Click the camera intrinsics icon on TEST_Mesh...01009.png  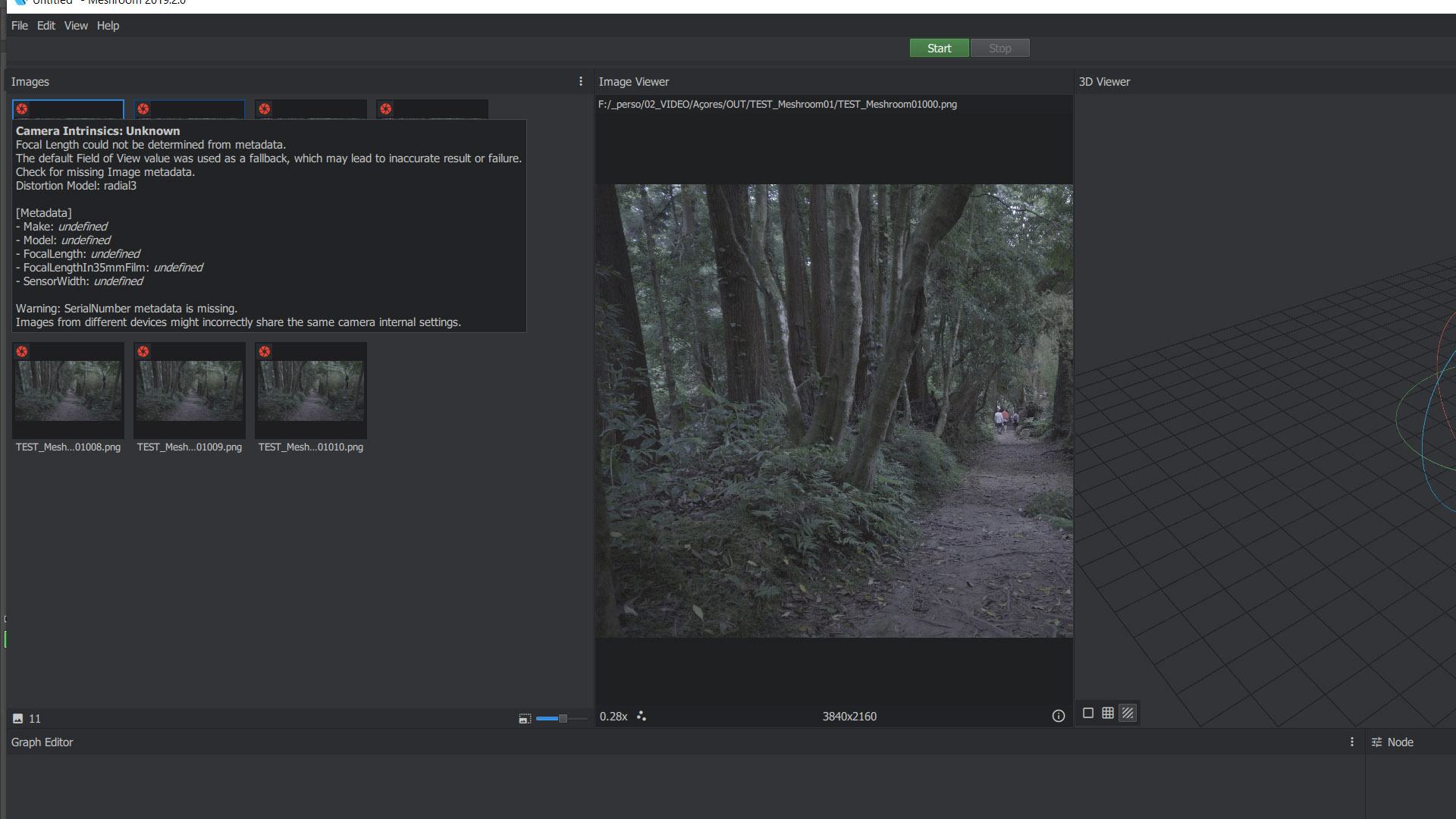[x=143, y=351]
